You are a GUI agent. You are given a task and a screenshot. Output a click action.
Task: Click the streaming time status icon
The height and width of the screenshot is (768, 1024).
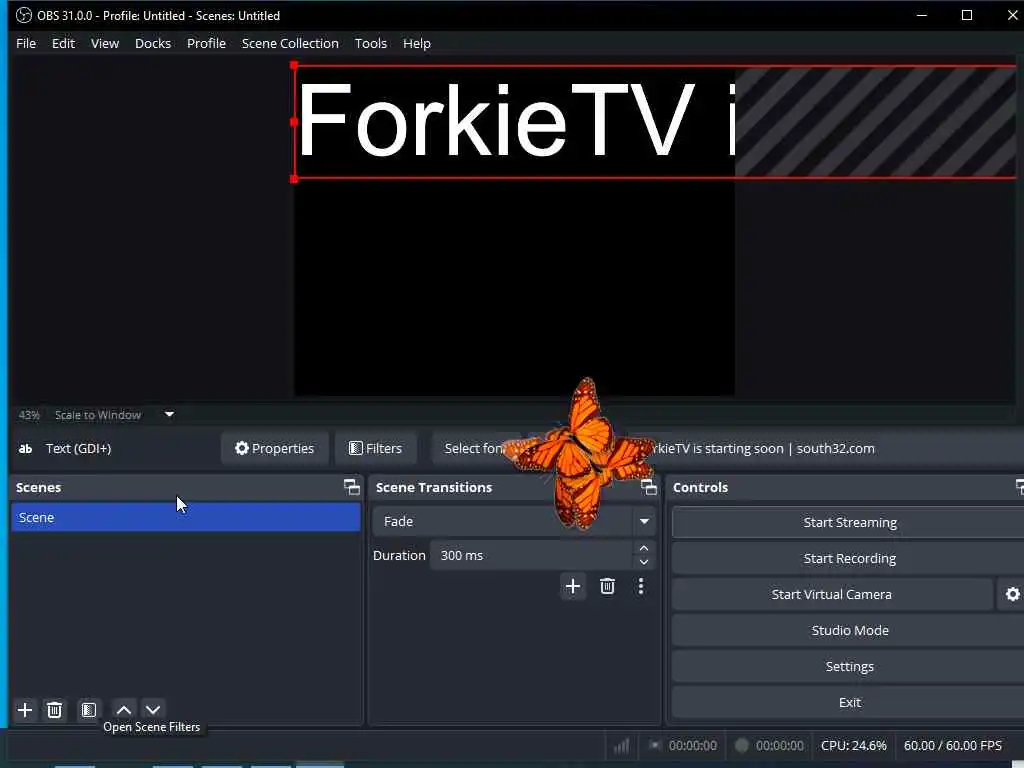pyautogui.click(x=655, y=745)
